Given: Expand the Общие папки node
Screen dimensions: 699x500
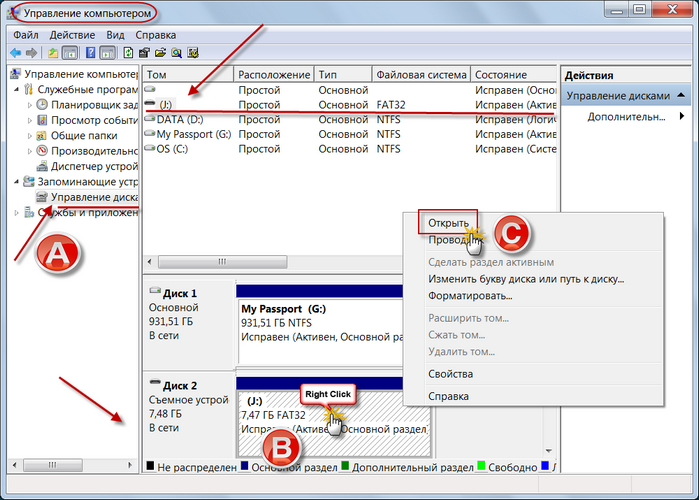Looking at the screenshot, I should [x=30, y=136].
